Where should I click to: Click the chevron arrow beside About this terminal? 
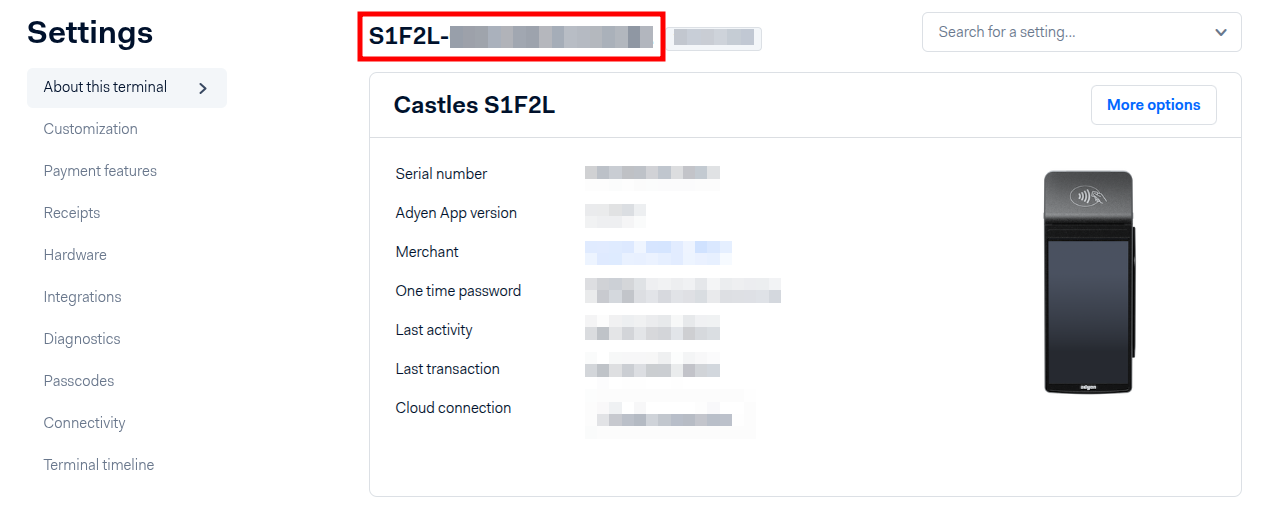pyautogui.click(x=203, y=88)
